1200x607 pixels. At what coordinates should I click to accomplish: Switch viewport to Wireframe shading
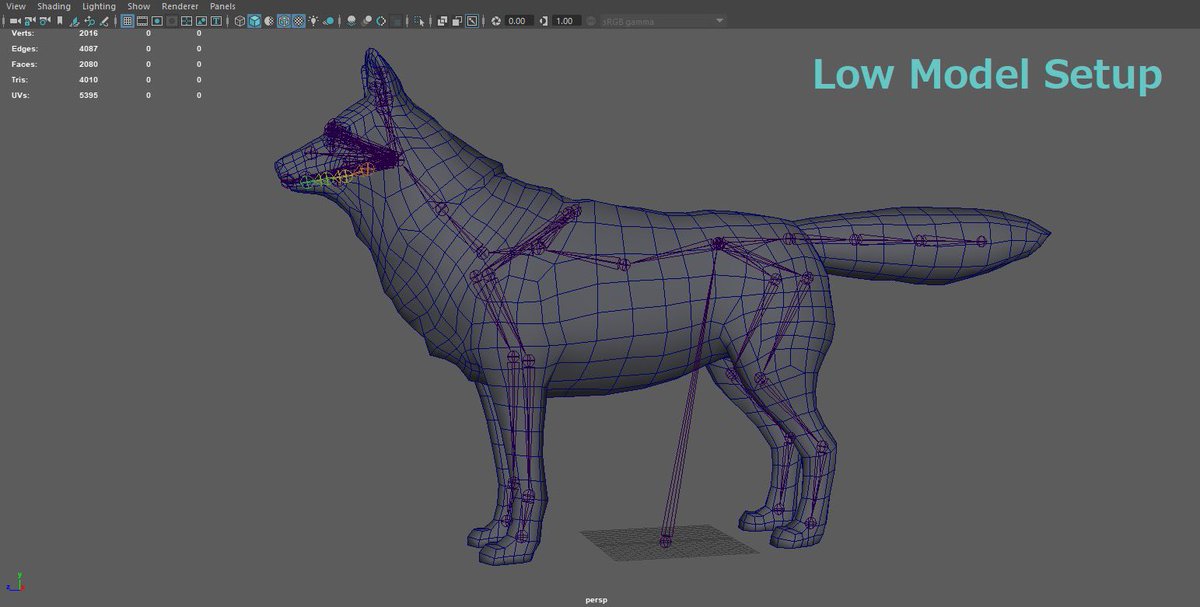[240, 21]
